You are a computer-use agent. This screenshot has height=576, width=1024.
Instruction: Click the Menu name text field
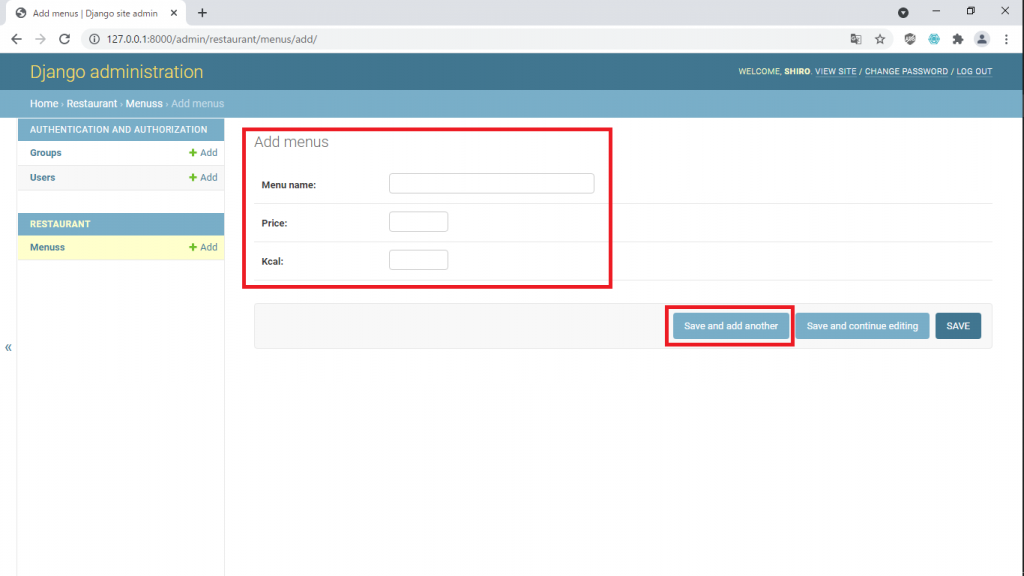491,184
